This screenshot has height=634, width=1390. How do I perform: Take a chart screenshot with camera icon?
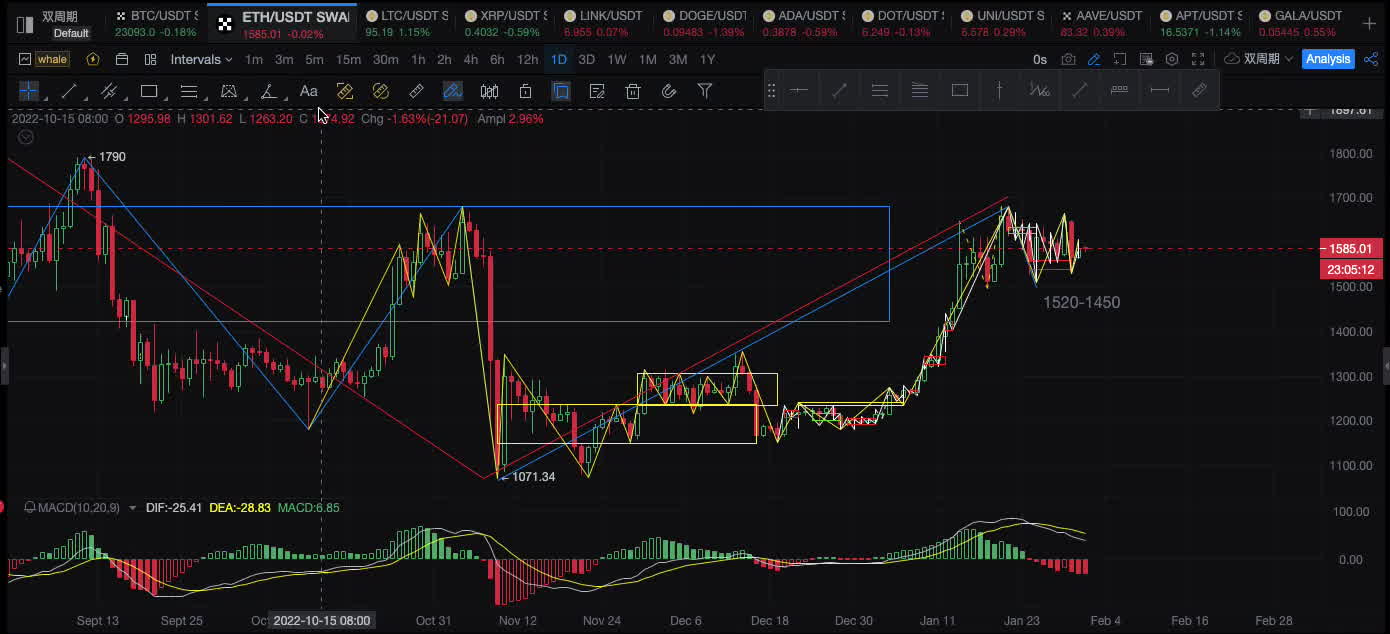(1069, 60)
